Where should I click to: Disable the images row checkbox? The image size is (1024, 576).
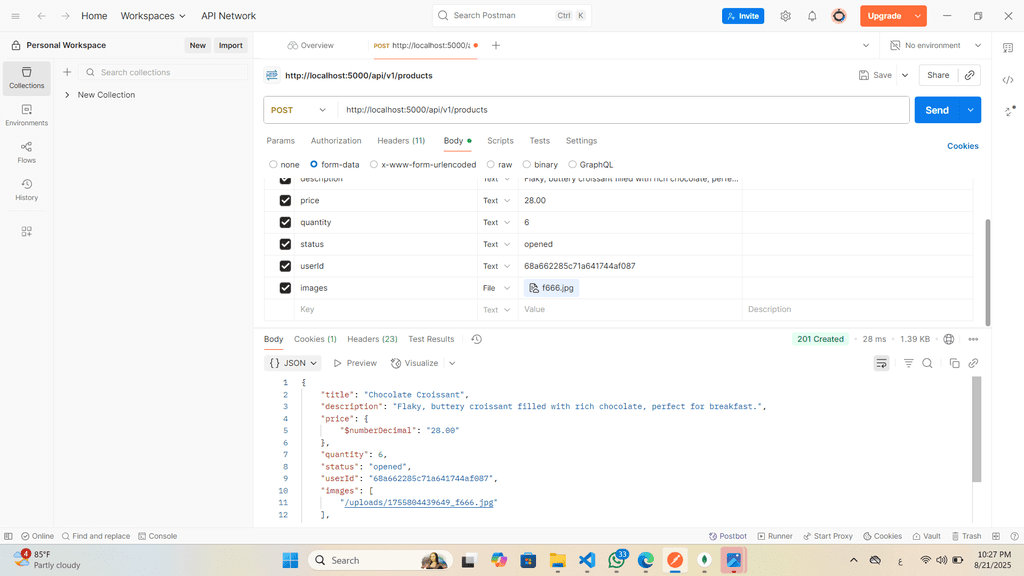click(285, 288)
